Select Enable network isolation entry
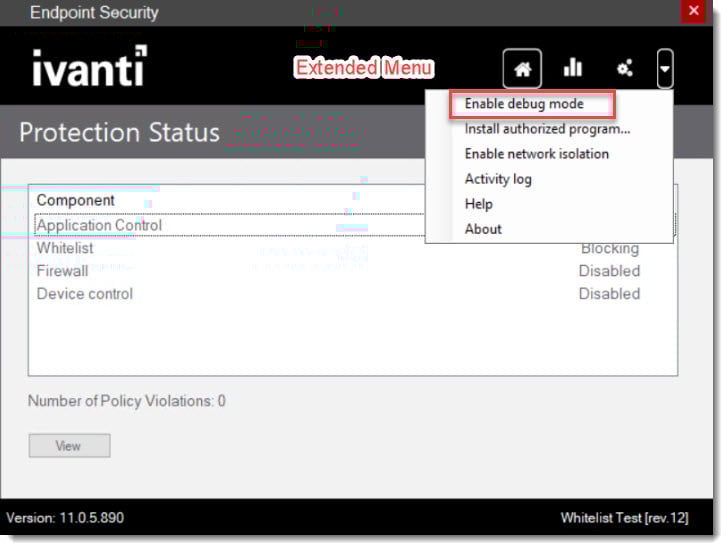Image resolution: width=728 pixels, height=550 pixels. [536, 154]
